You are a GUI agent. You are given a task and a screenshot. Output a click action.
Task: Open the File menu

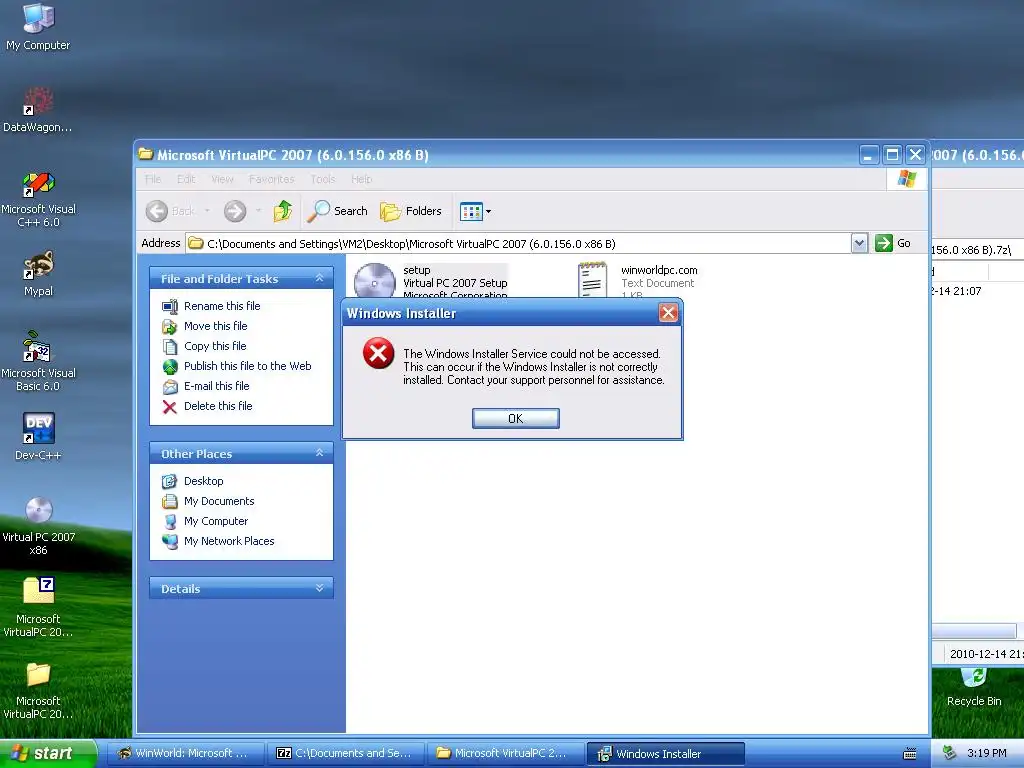coord(153,179)
